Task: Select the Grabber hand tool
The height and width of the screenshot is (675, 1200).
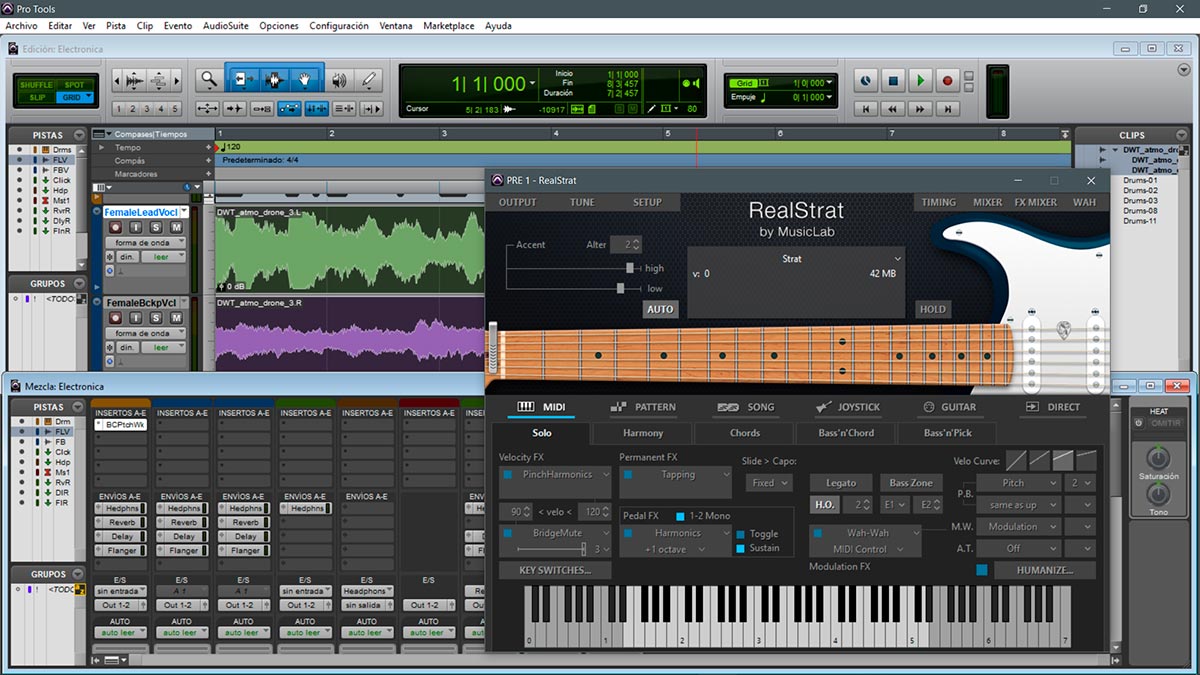Action: (306, 81)
